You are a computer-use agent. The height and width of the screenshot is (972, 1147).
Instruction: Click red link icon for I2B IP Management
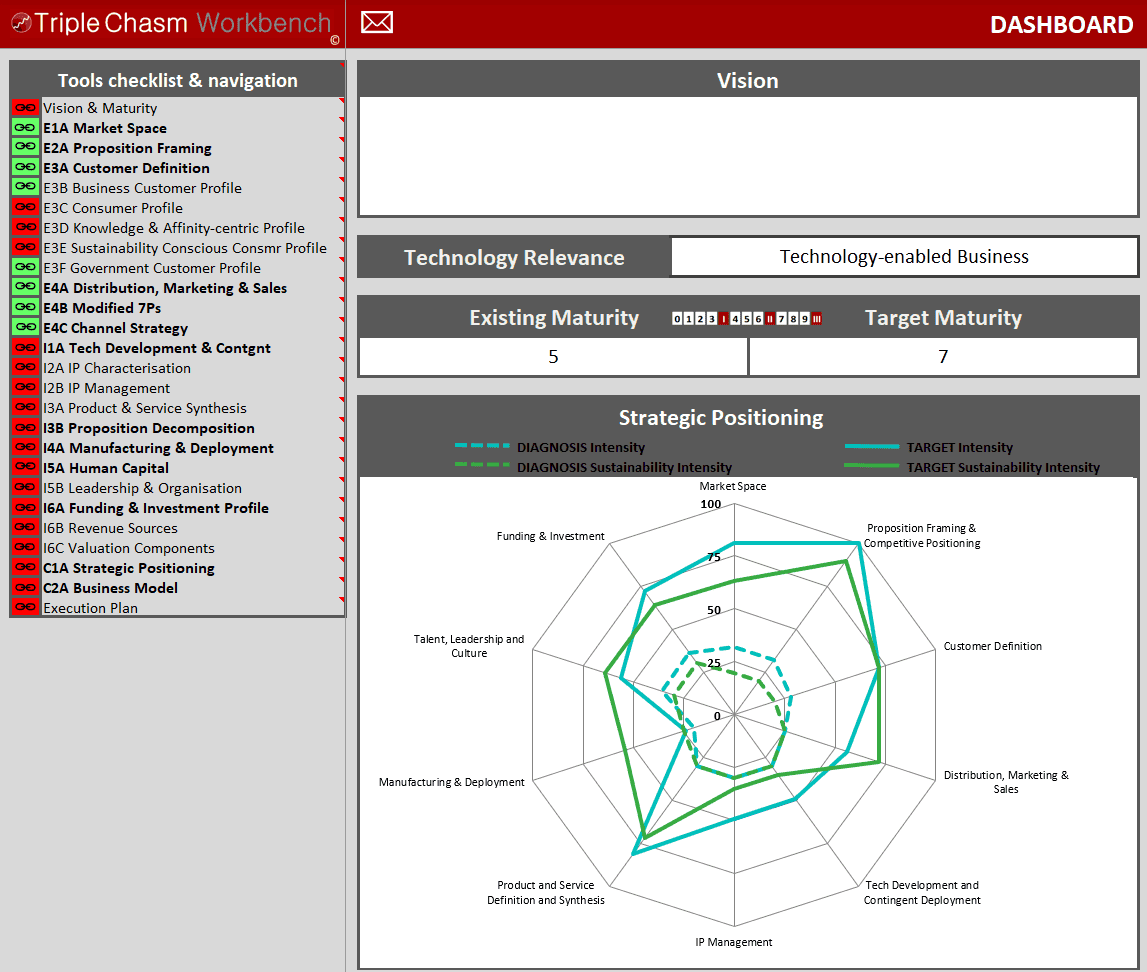25,388
